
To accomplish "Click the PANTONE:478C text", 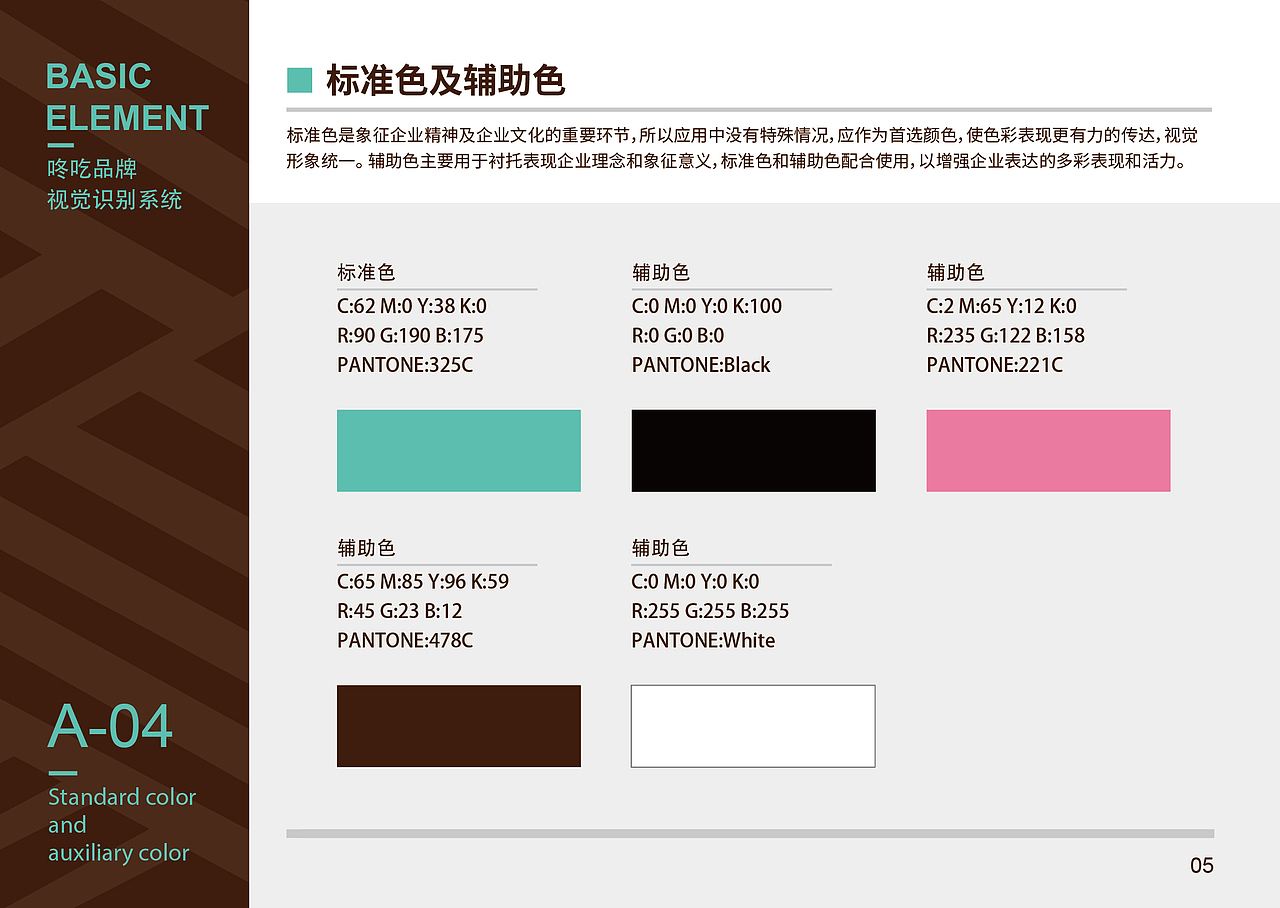I will pyautogui.click(x=405, y=640).
